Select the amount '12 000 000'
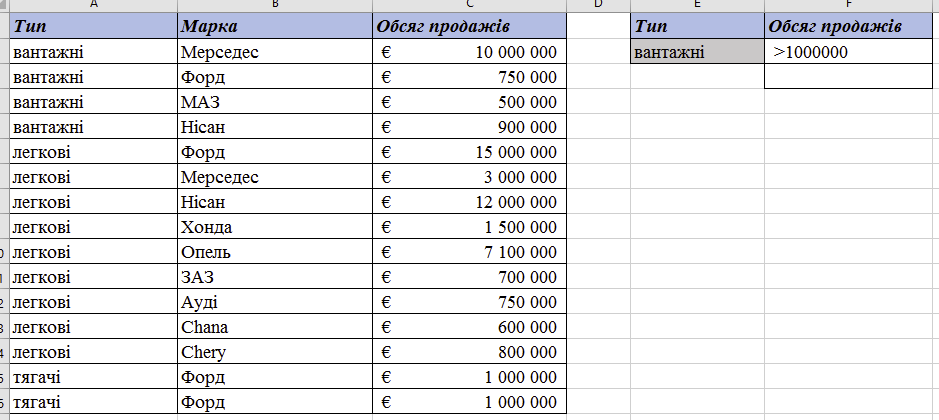Image resolution: width=939 pixels, height=420 pixels. tap(469, 202)
